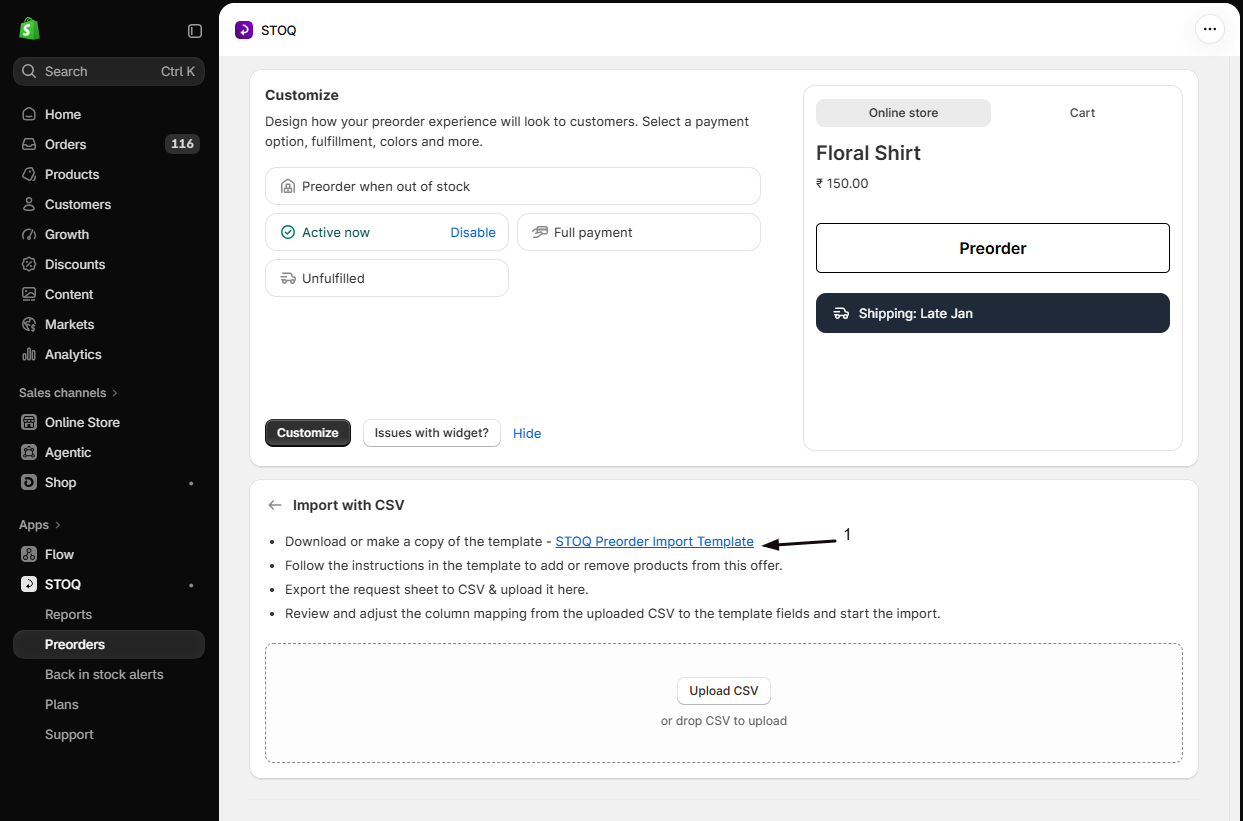1243x821 pixels.
Task: Open Reports under STOQ
Action: [68, 614]
